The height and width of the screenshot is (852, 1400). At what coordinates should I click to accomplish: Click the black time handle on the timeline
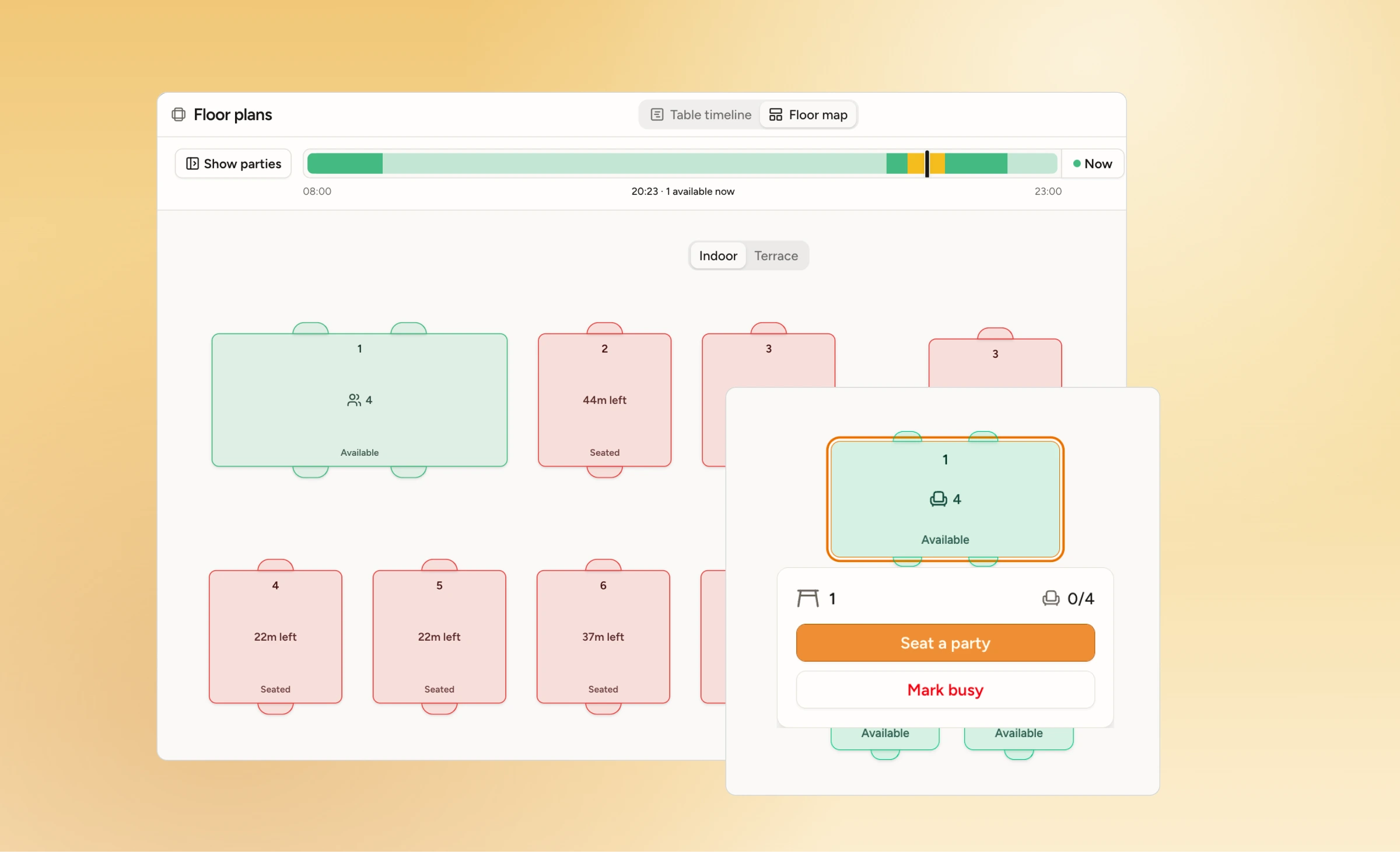pyautogui.click(x=927, y=164)
